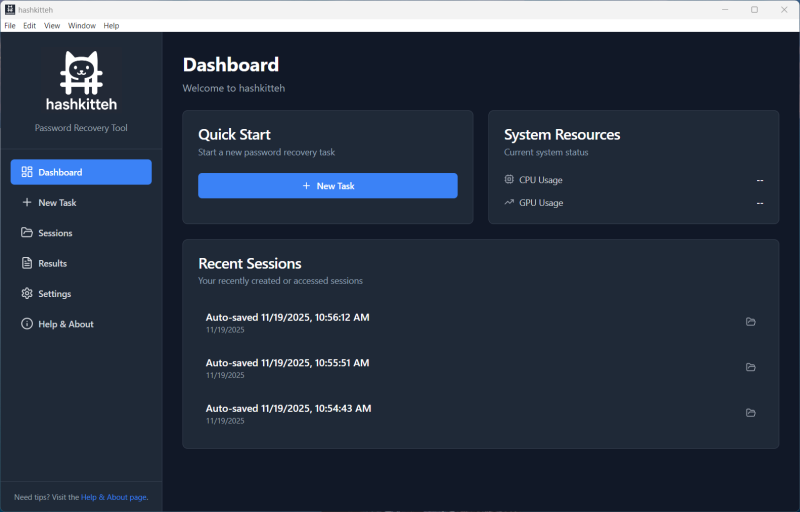Select the Dashboard sidebar item
The image size is (800, 512).
pyautogui.click(x=80, y=172)
